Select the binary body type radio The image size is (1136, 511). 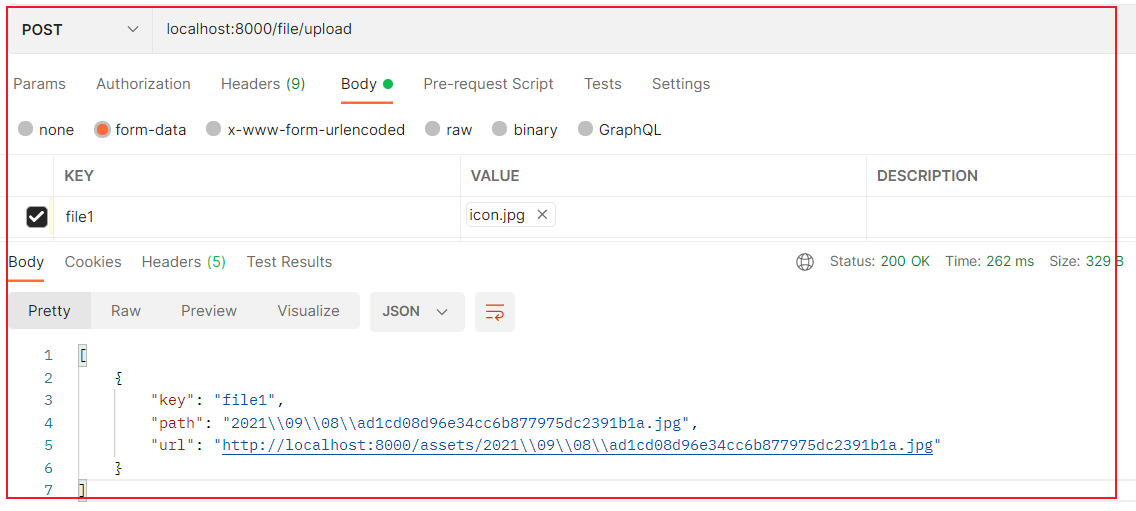499,130
